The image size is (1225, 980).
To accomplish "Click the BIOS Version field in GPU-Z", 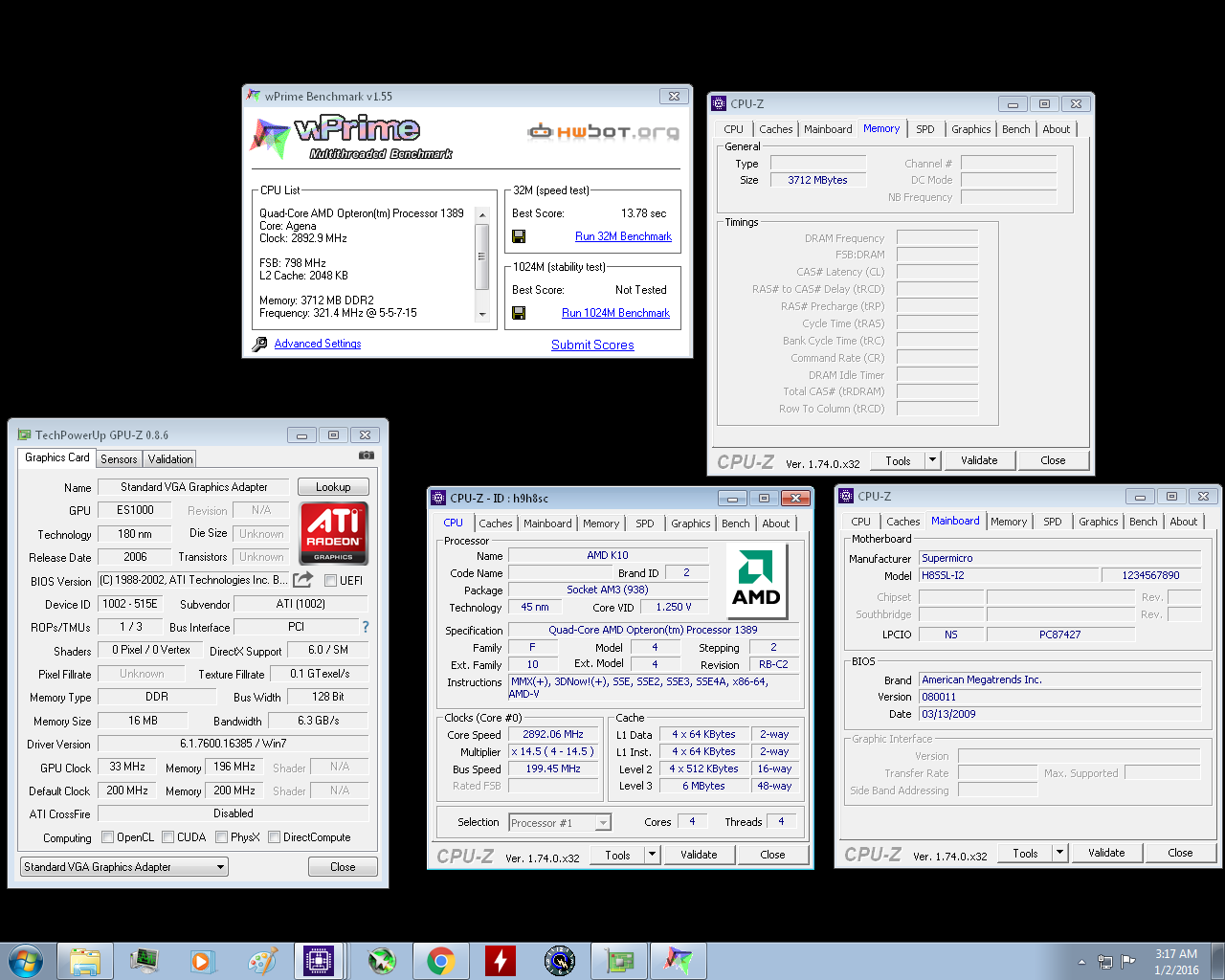I will coord(193,580).
